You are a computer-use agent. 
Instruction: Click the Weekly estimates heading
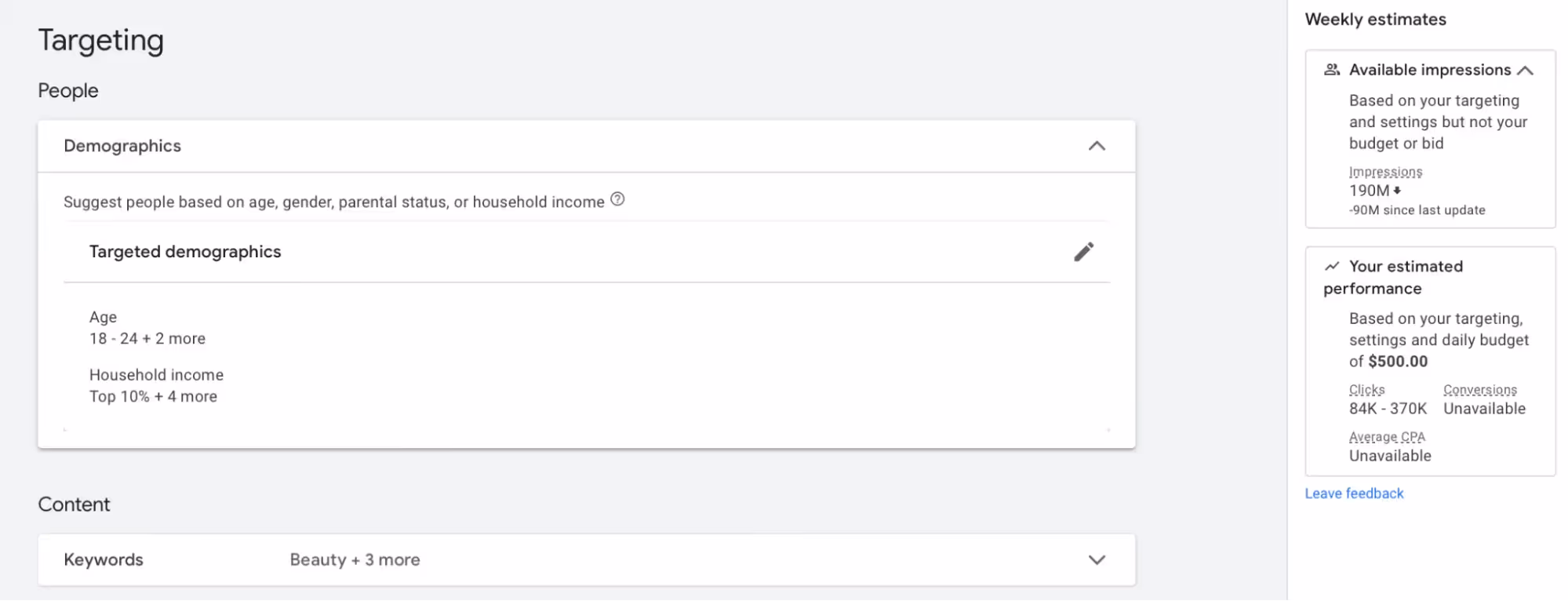pyautogui.click(x=1375, y=19)
